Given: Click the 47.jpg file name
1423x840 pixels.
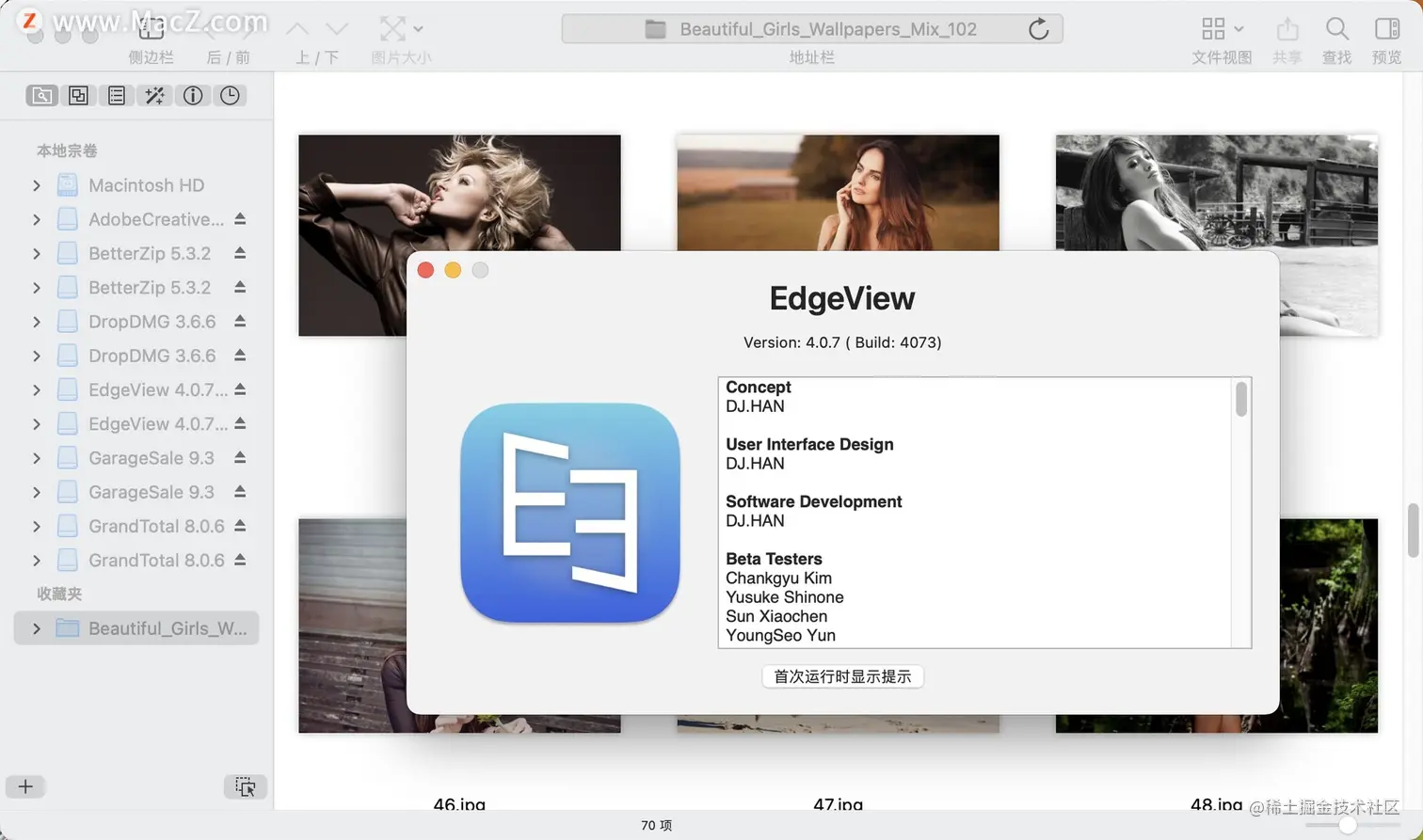Looking at the screenshot, I should click(838, 804).
